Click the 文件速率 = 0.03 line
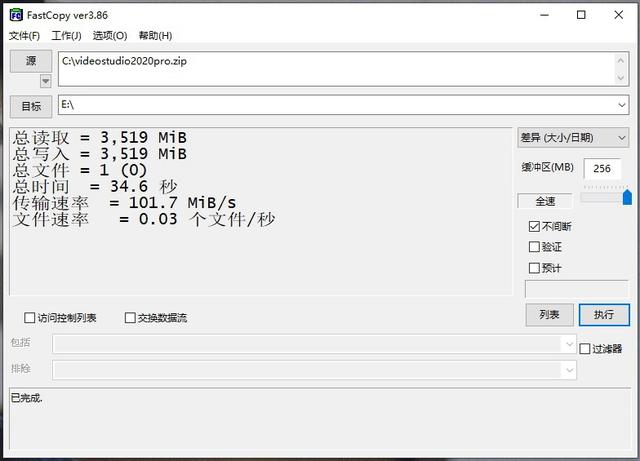 (144, 219)
